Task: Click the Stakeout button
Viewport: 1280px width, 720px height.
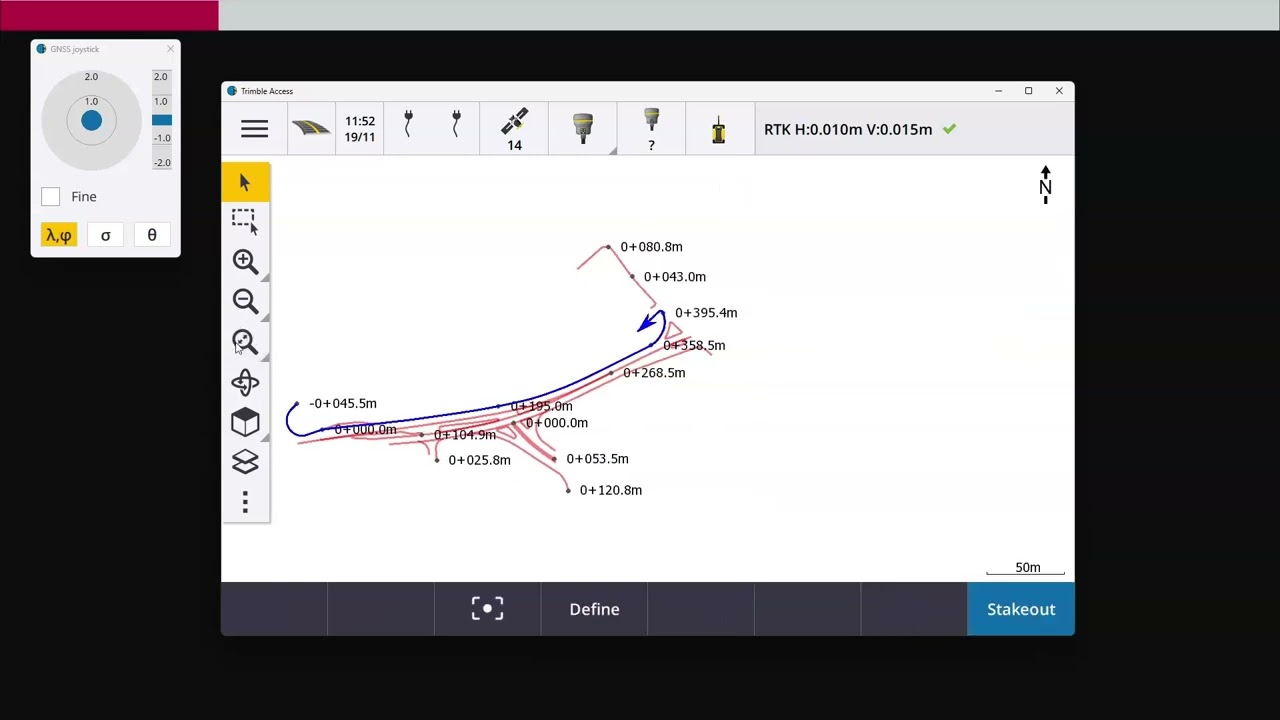Action: point(1021,609)
